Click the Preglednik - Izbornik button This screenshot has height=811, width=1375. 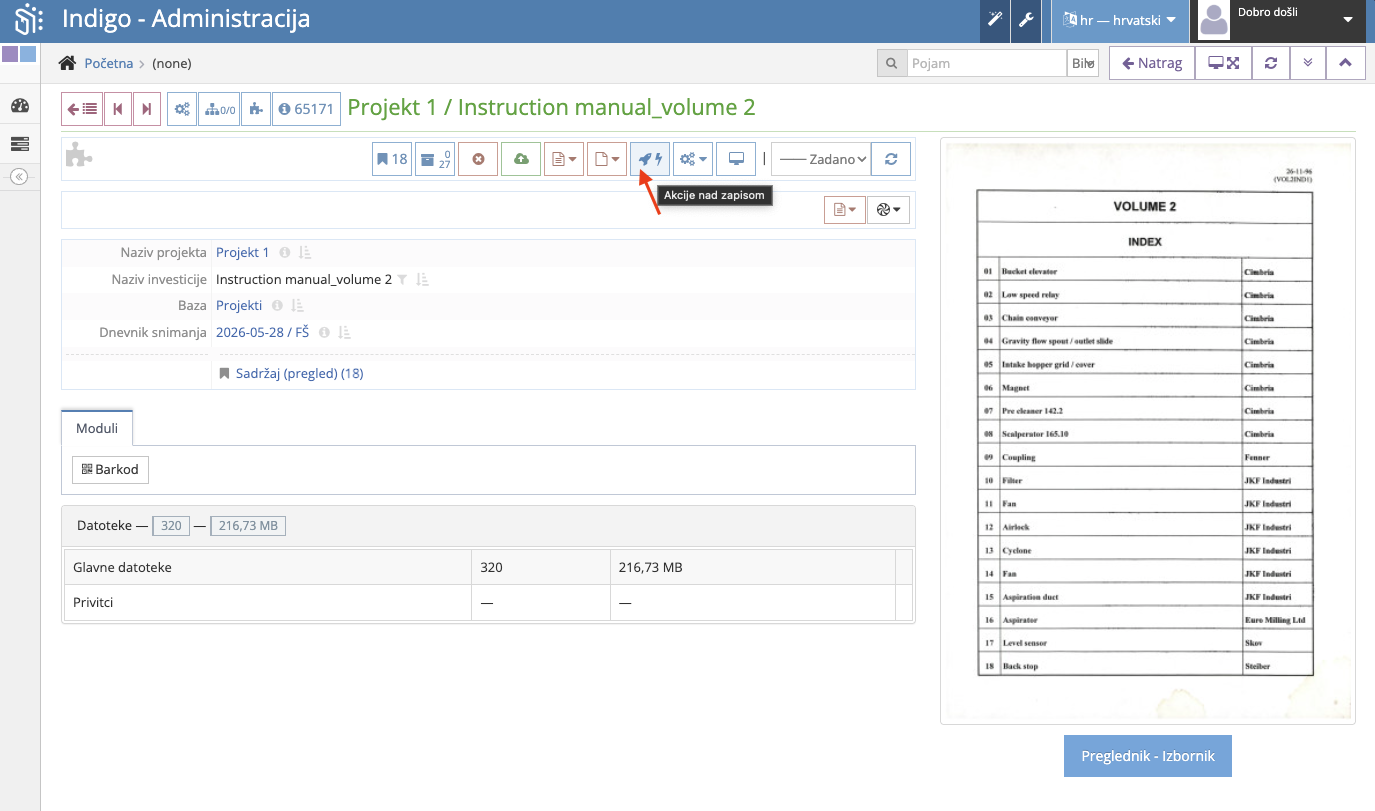[1148, 756]
